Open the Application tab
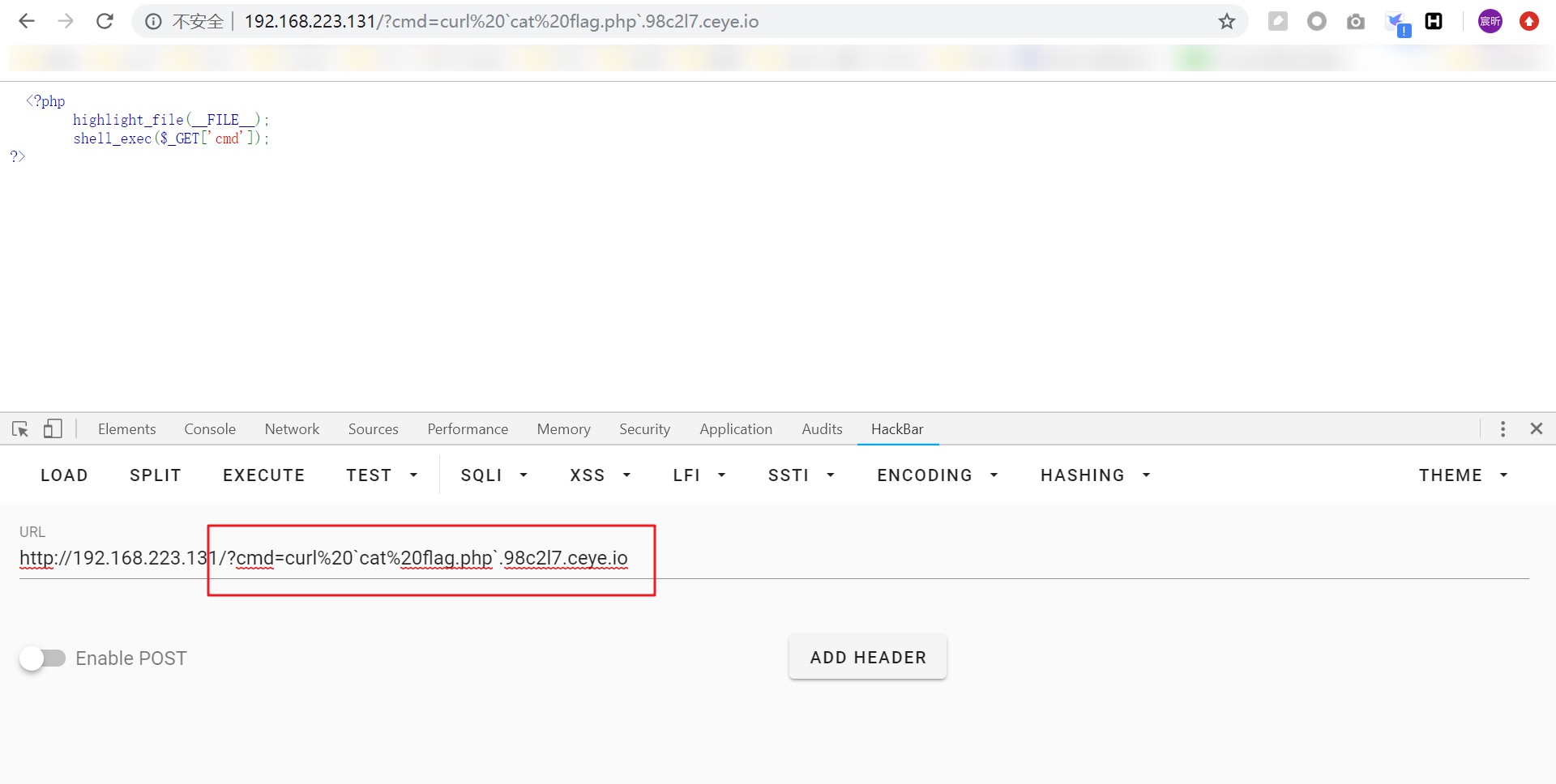This screenshot has width=1556, height=784. pyautogui.click(x=736, y=428)
